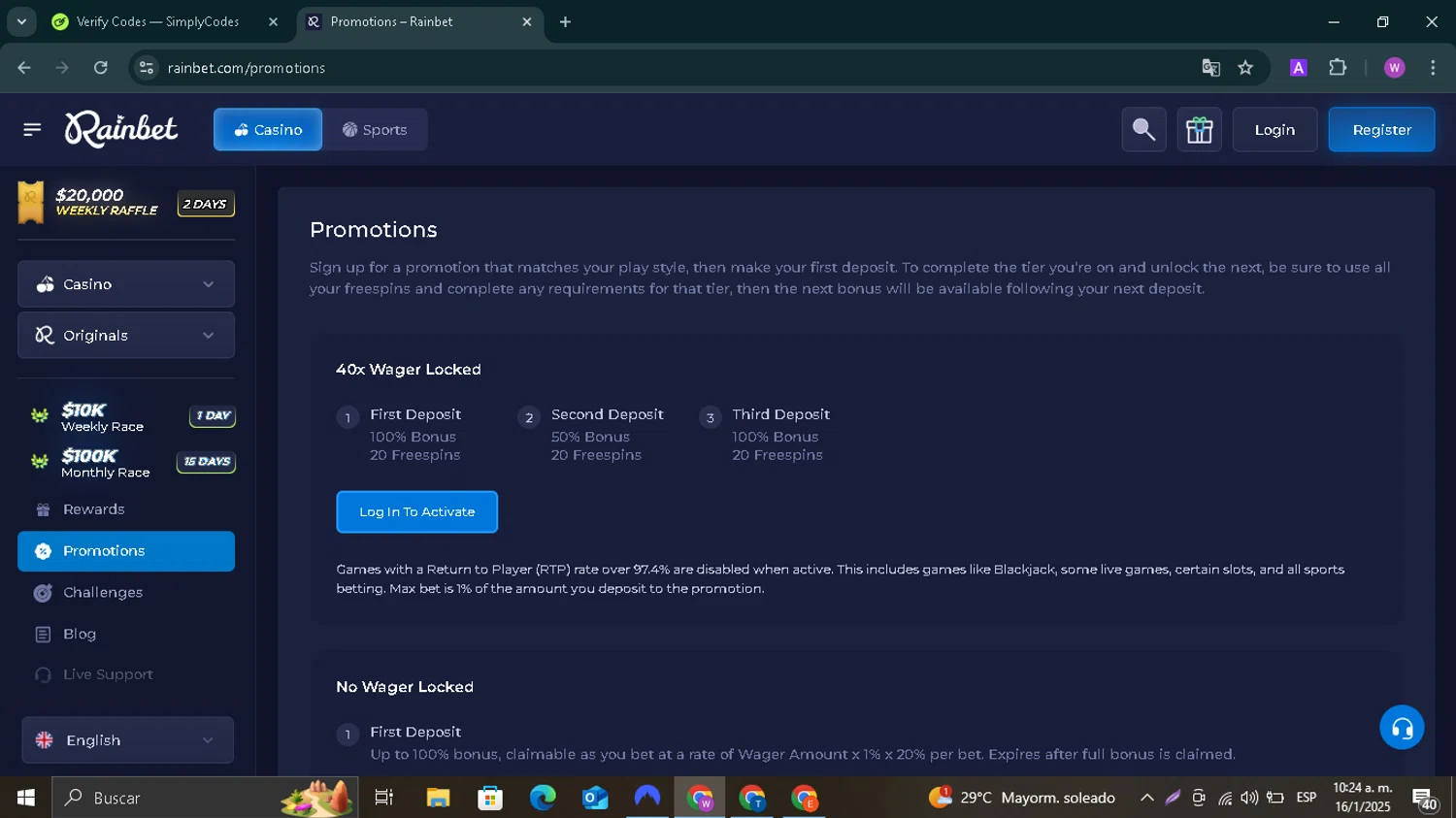Bookmark this page with the star icon

click(1245, 68)
